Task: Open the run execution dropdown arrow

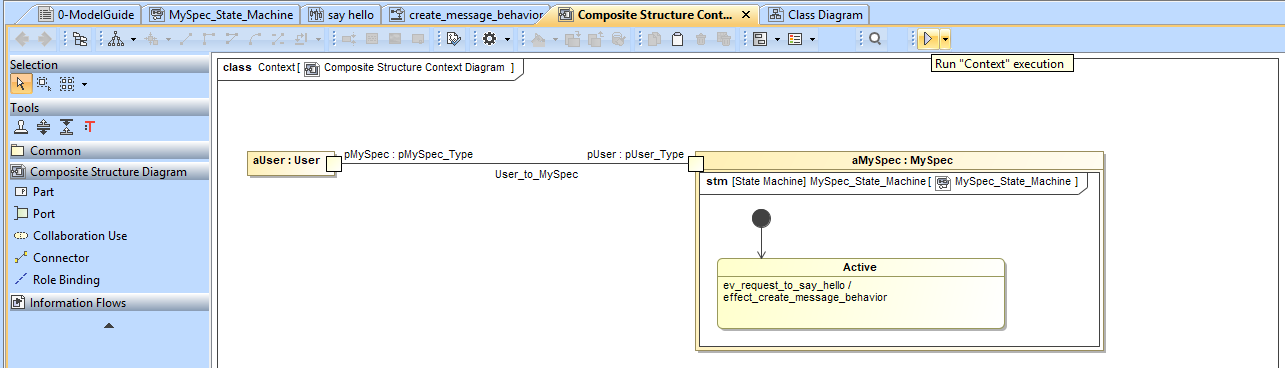Action: coord(945,39)
